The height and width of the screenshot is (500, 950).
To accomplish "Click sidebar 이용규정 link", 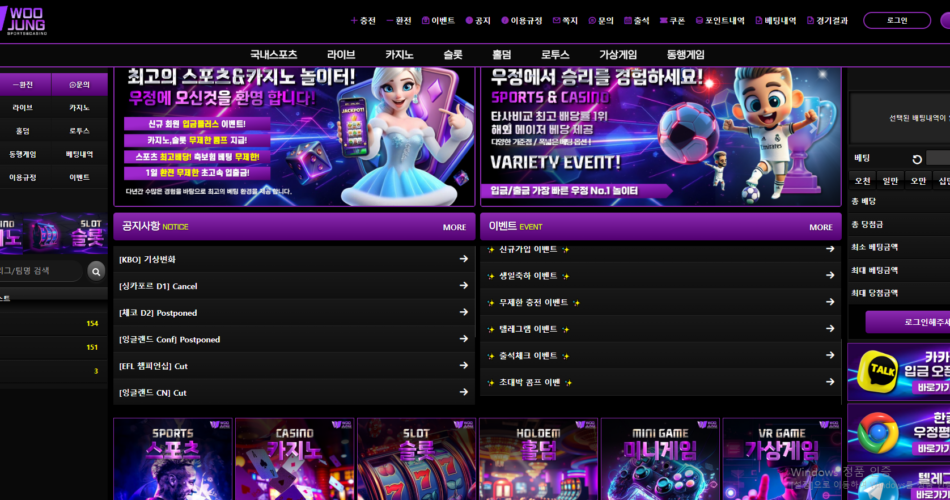I will coord(23,177).
